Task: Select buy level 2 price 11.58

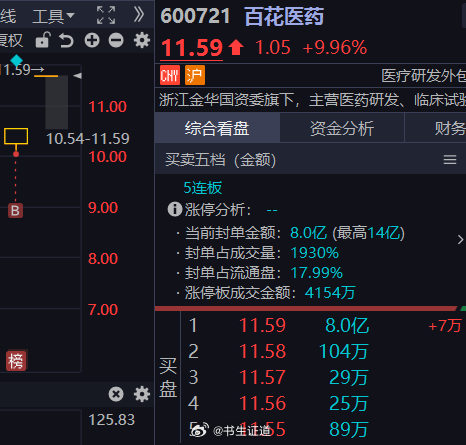Action: tap(263, 351)
